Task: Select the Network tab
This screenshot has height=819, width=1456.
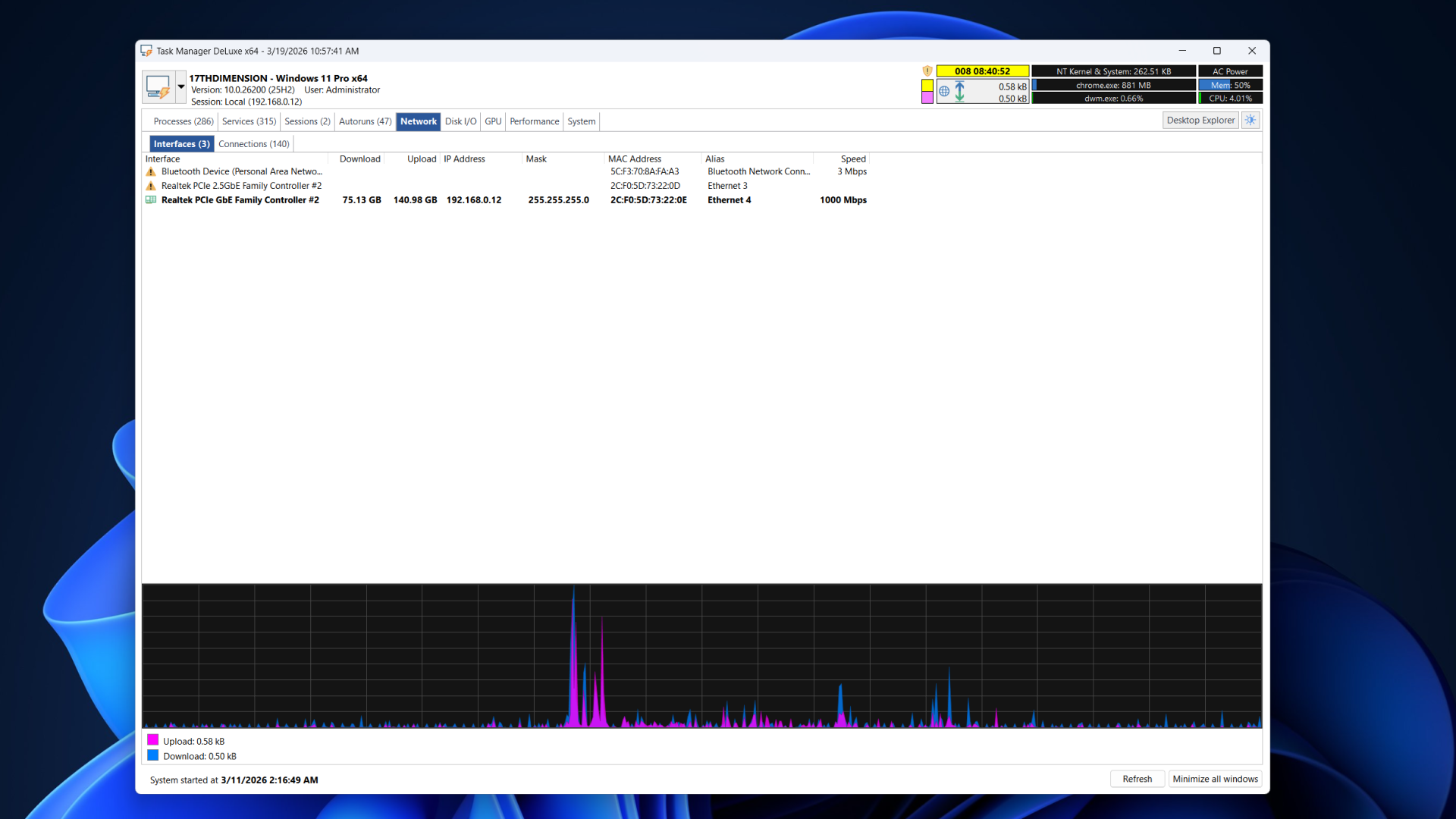Action: pyautogui.click(x=418, y=121)
